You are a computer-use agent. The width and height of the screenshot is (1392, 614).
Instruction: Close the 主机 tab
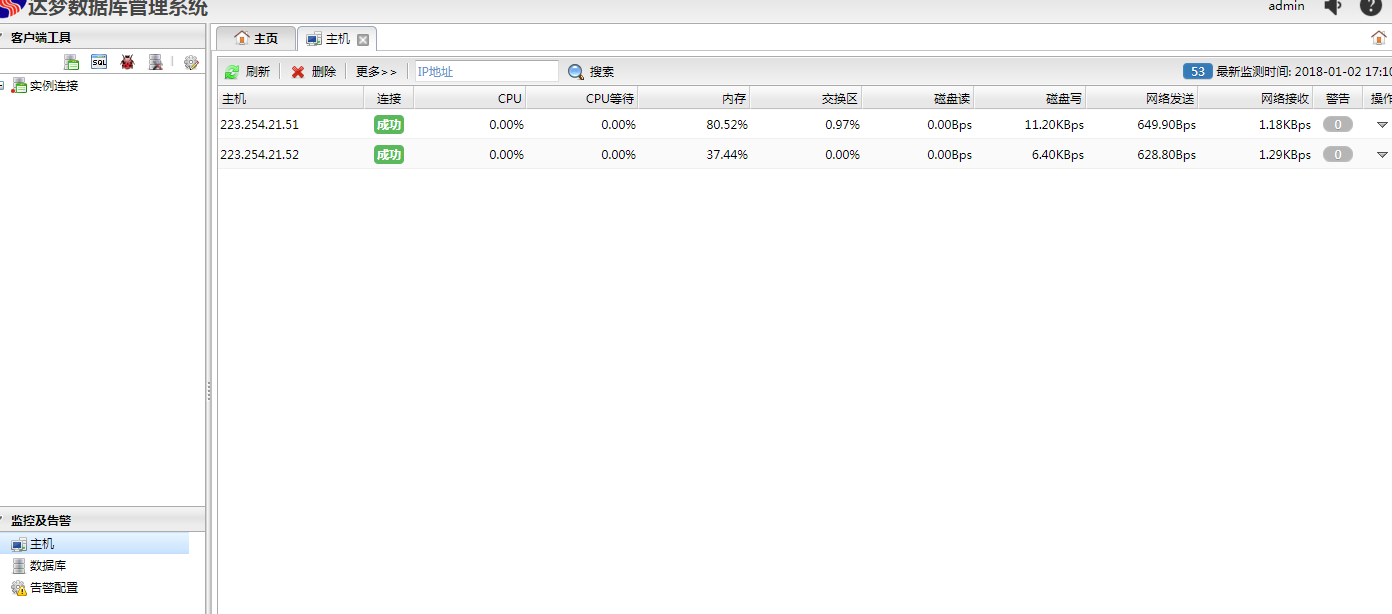point(363,40)
